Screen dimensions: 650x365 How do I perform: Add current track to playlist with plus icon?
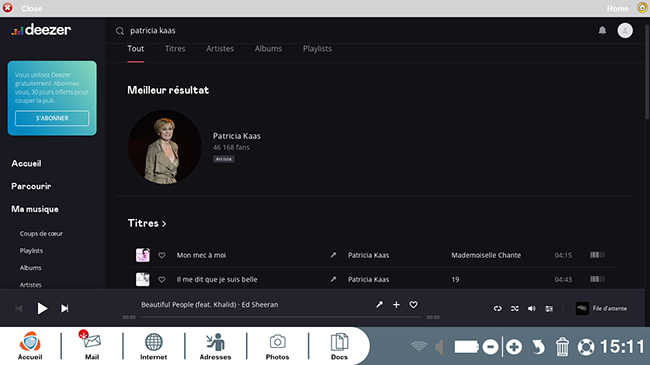coord(396,304)
